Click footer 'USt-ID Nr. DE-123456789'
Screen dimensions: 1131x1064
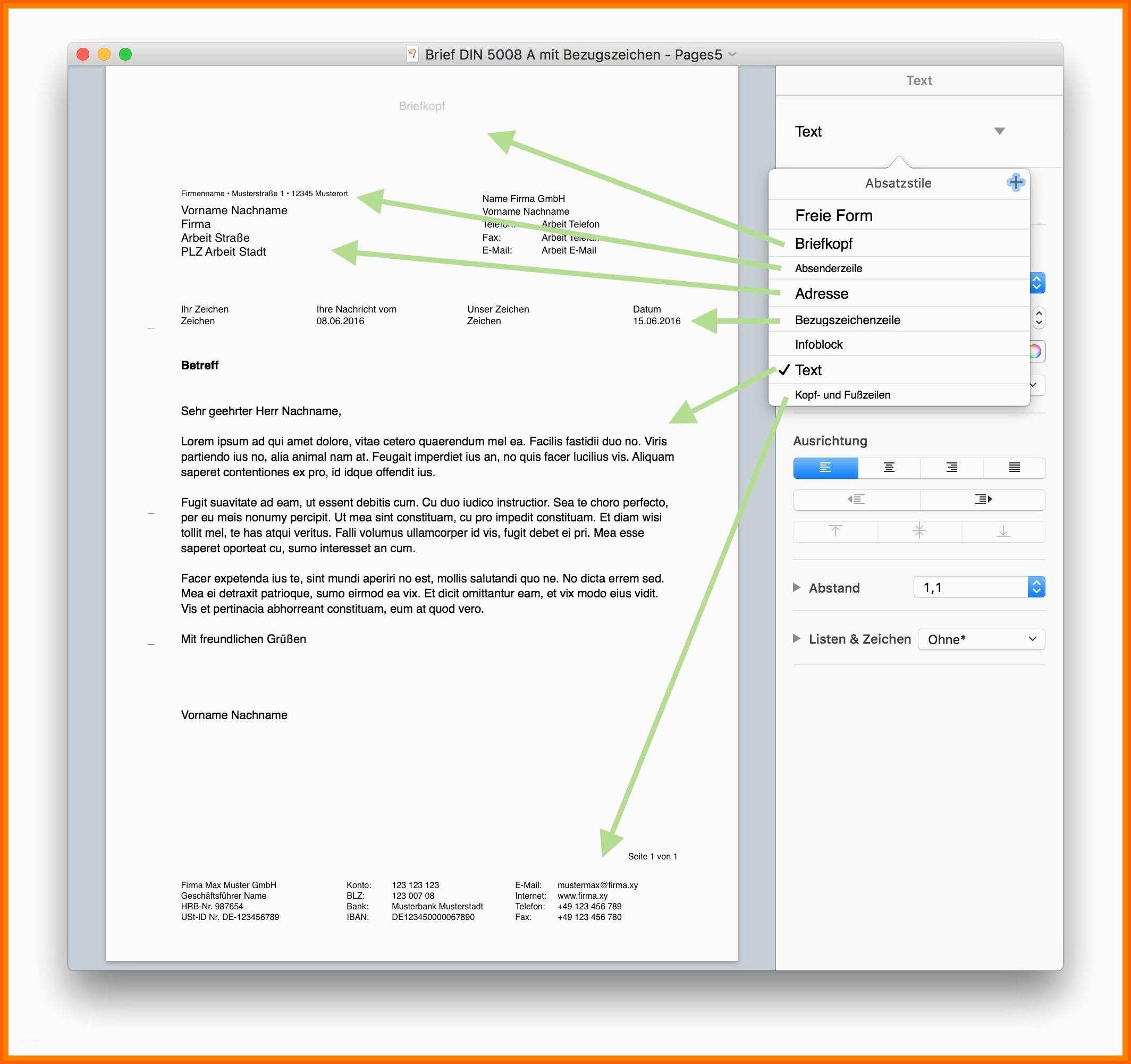[x=230, y=917]
